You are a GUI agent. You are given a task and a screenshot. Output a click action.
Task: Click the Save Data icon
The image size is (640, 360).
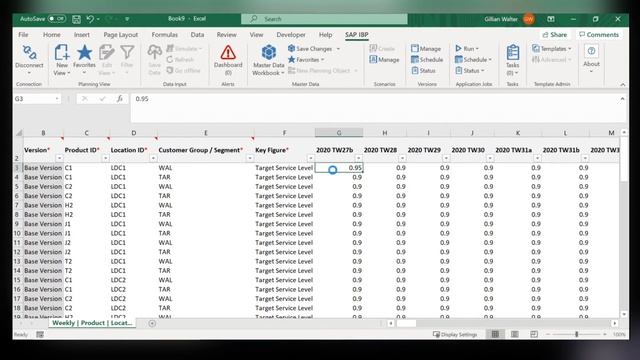click(154, 52)
